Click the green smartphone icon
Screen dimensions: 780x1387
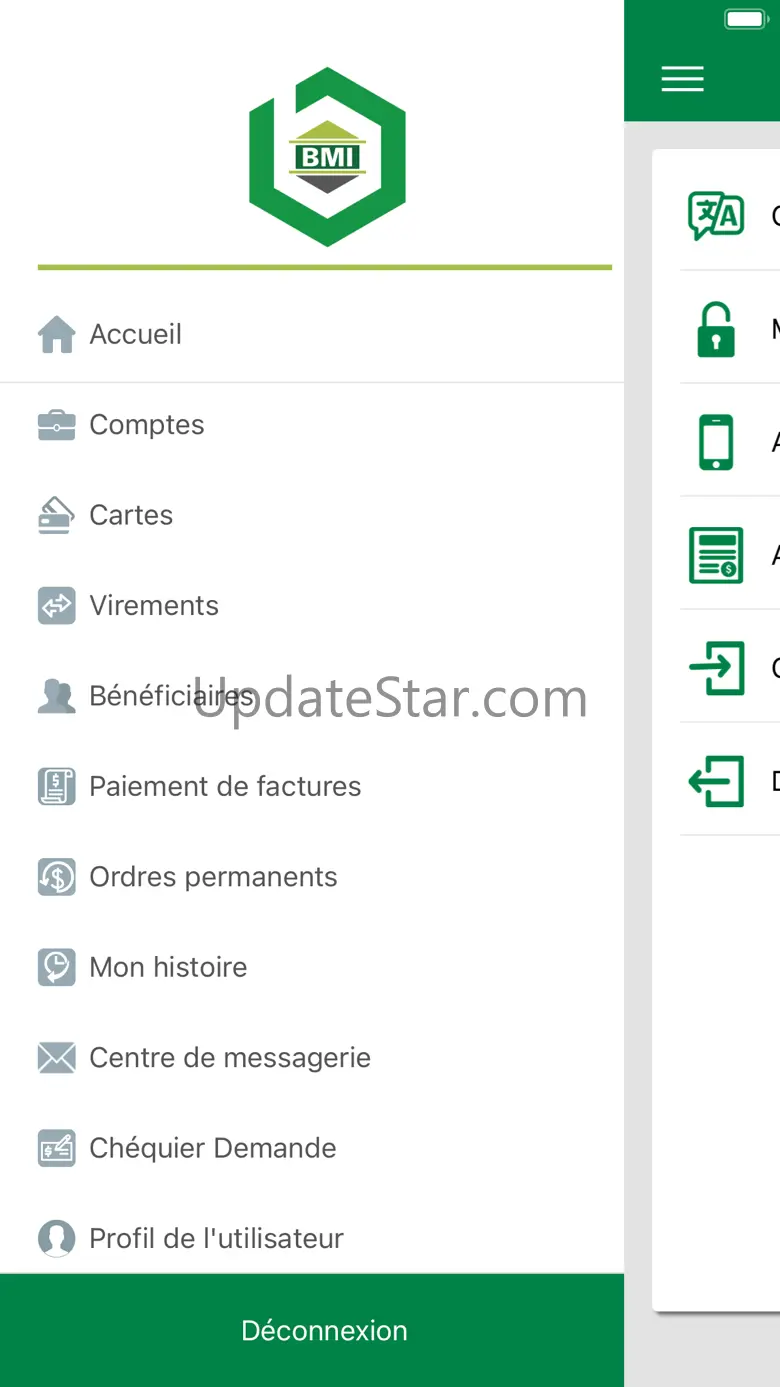point(716,442)
